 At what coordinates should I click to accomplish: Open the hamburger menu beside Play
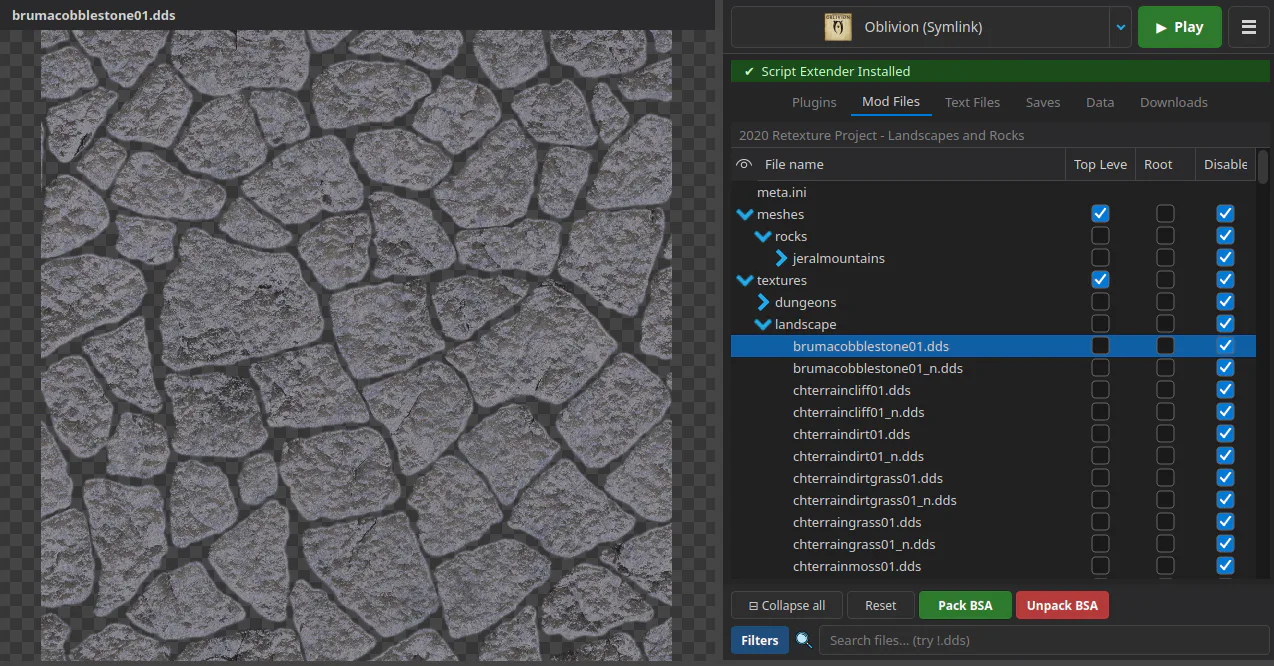1248,27
